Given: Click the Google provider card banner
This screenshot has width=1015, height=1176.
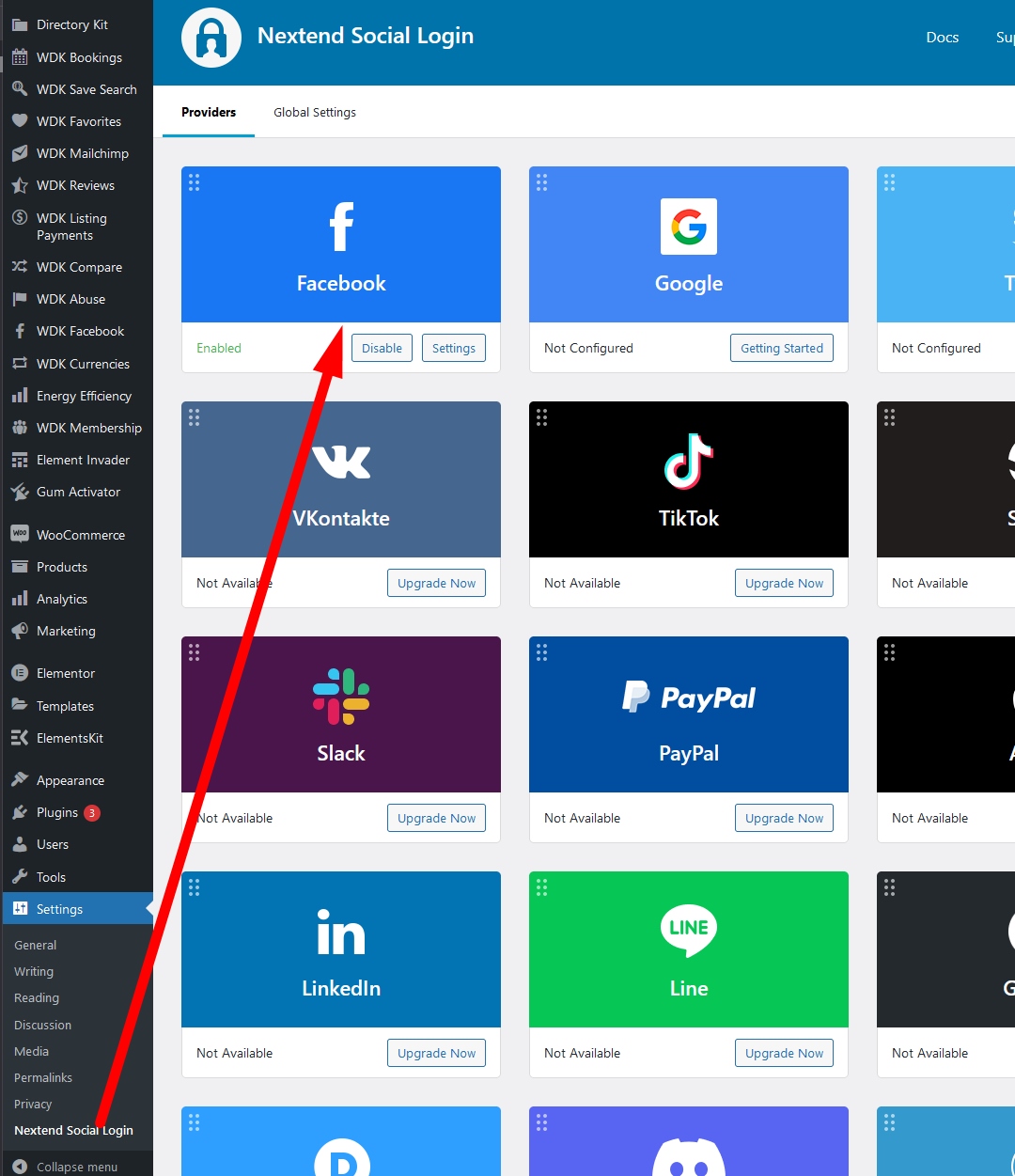Looking at the screenshot, I should tap(689, 244).
